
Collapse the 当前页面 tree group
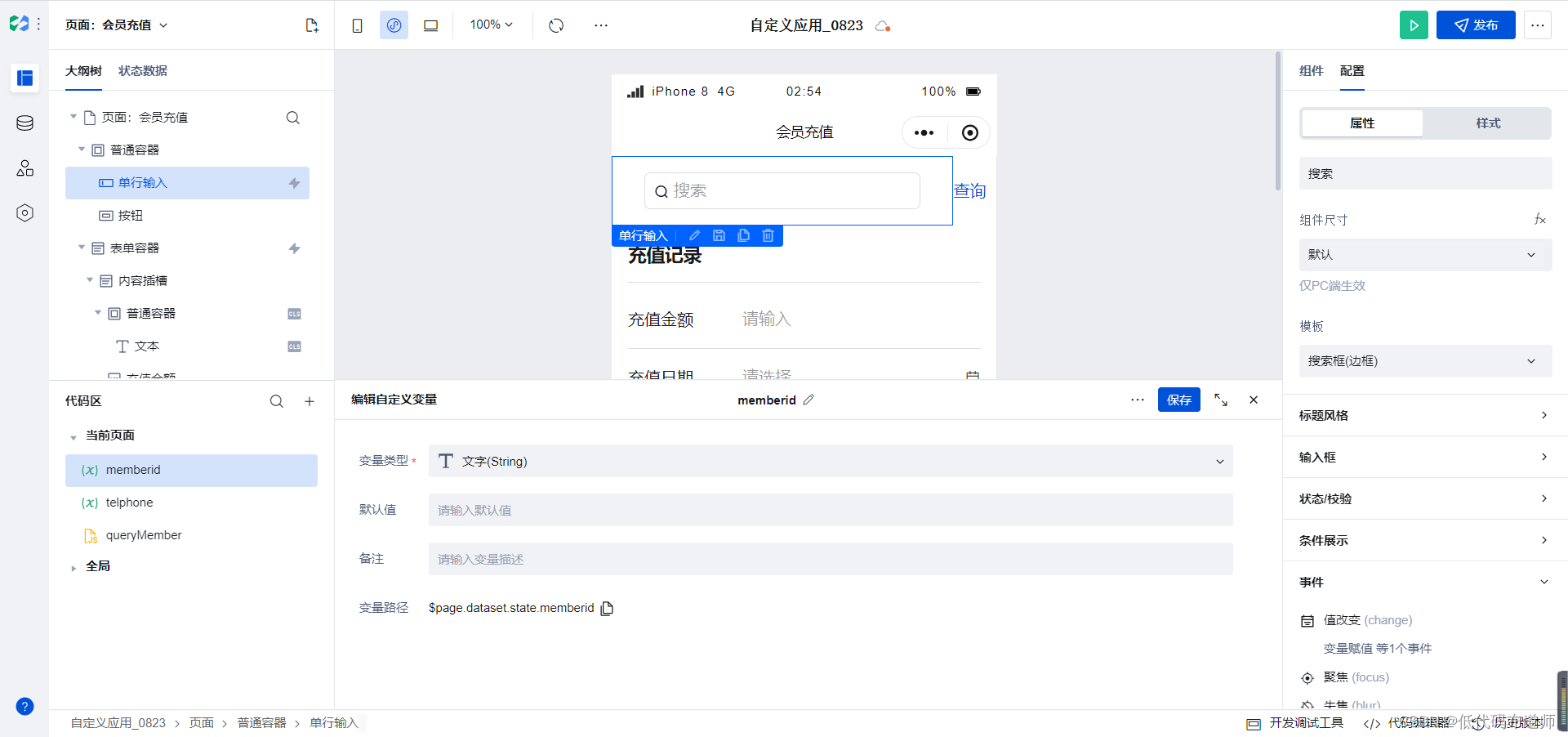click(x=73, y=437)
